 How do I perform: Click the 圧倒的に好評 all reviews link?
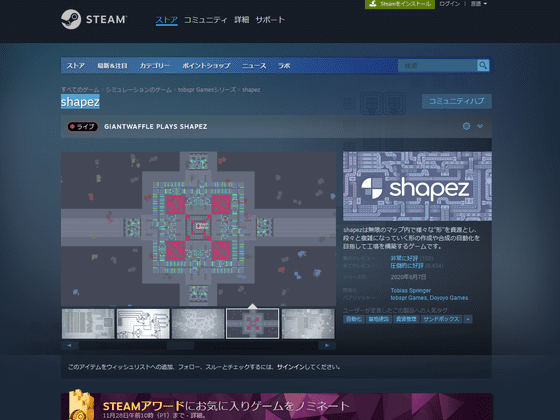tap(407, 266)
